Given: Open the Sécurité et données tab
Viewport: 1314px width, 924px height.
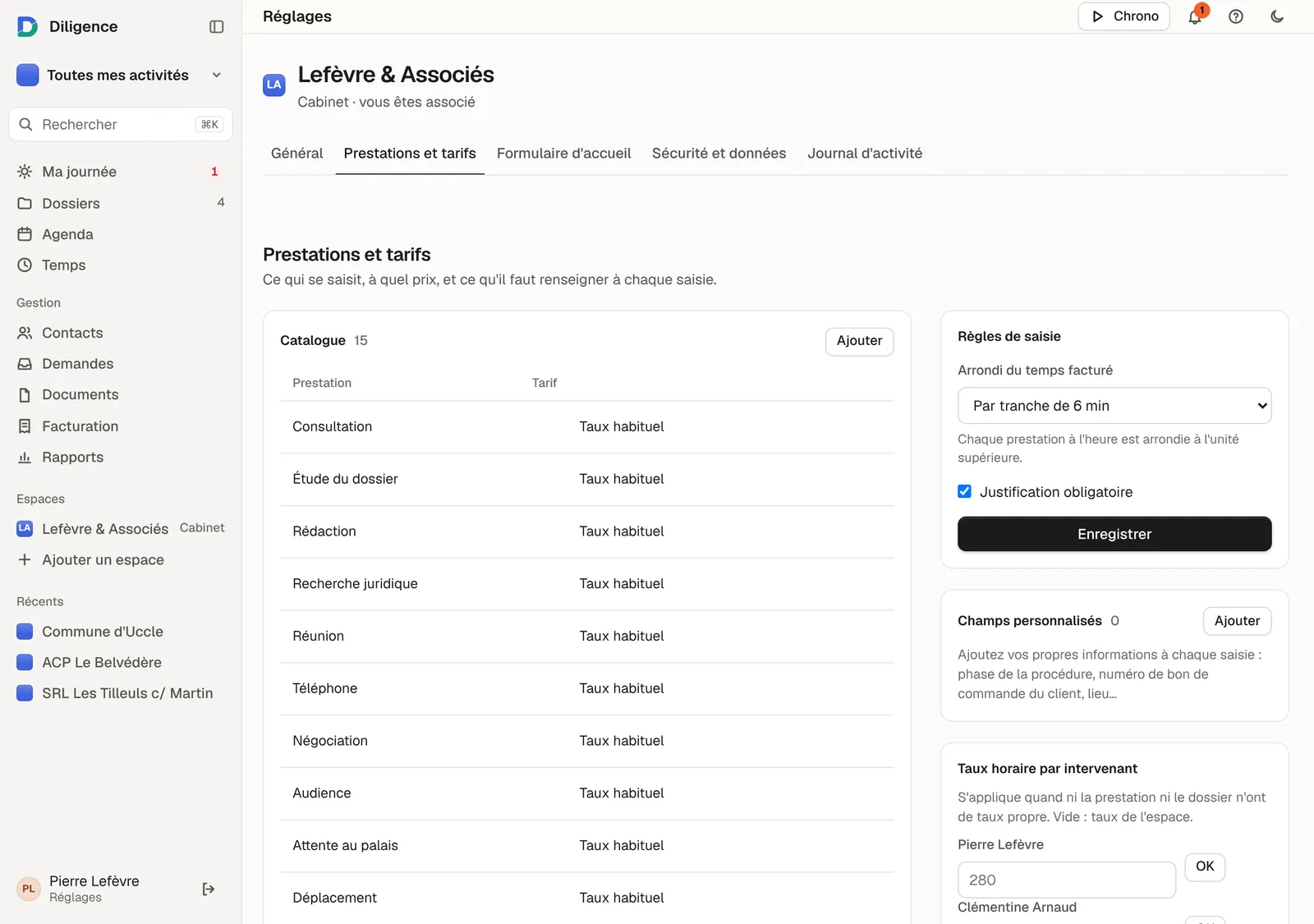Looking at the screenshot, I should (x=719, y=154).
